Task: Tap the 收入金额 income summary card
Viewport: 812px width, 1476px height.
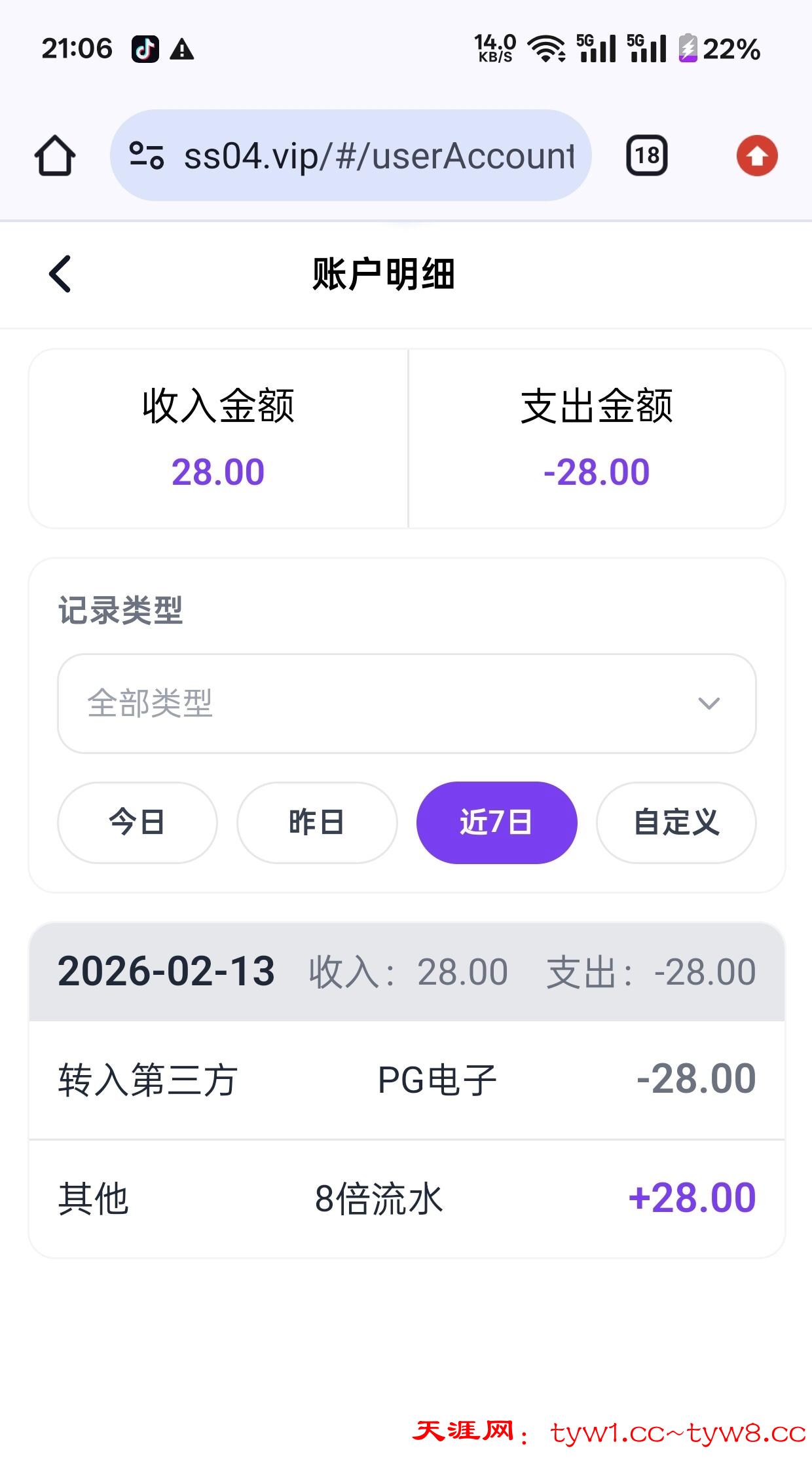Action: [218, 438]
